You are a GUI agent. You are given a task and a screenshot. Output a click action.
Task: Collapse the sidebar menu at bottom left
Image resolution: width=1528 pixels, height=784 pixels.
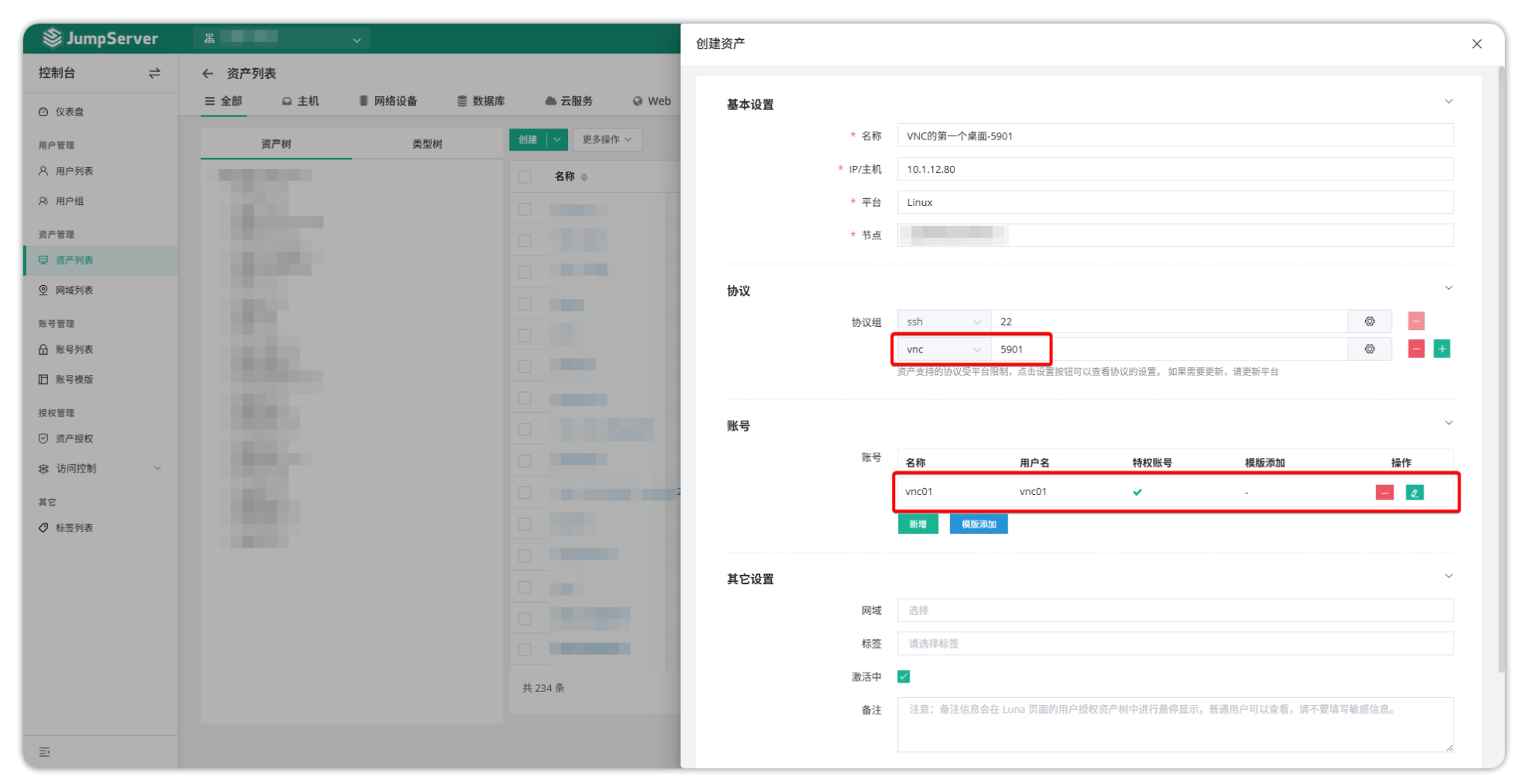point(44,751)
